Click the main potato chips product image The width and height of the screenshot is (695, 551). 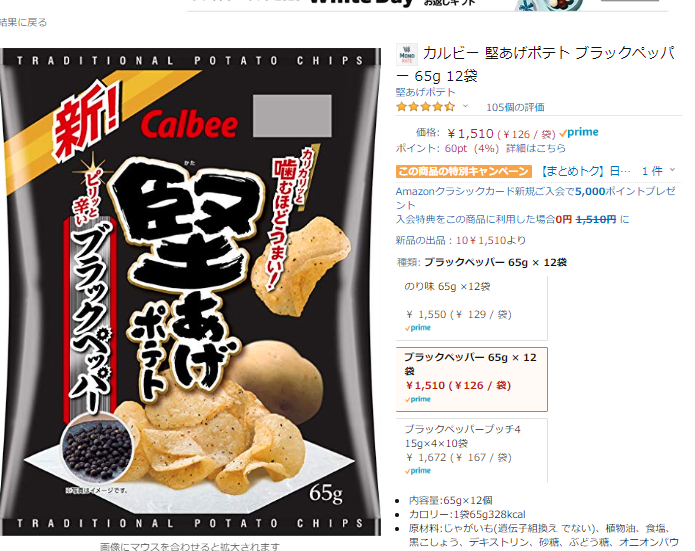[191, 292]
